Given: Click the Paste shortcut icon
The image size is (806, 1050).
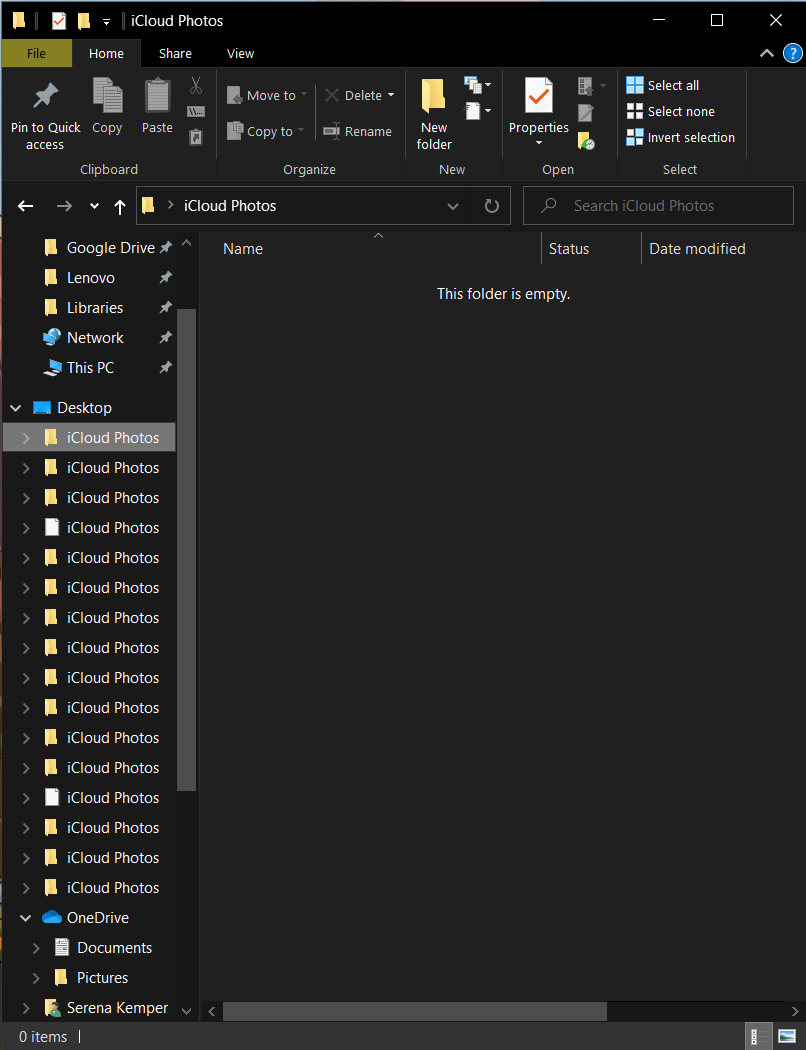Looking at the screenshot, I should (195, 137).
